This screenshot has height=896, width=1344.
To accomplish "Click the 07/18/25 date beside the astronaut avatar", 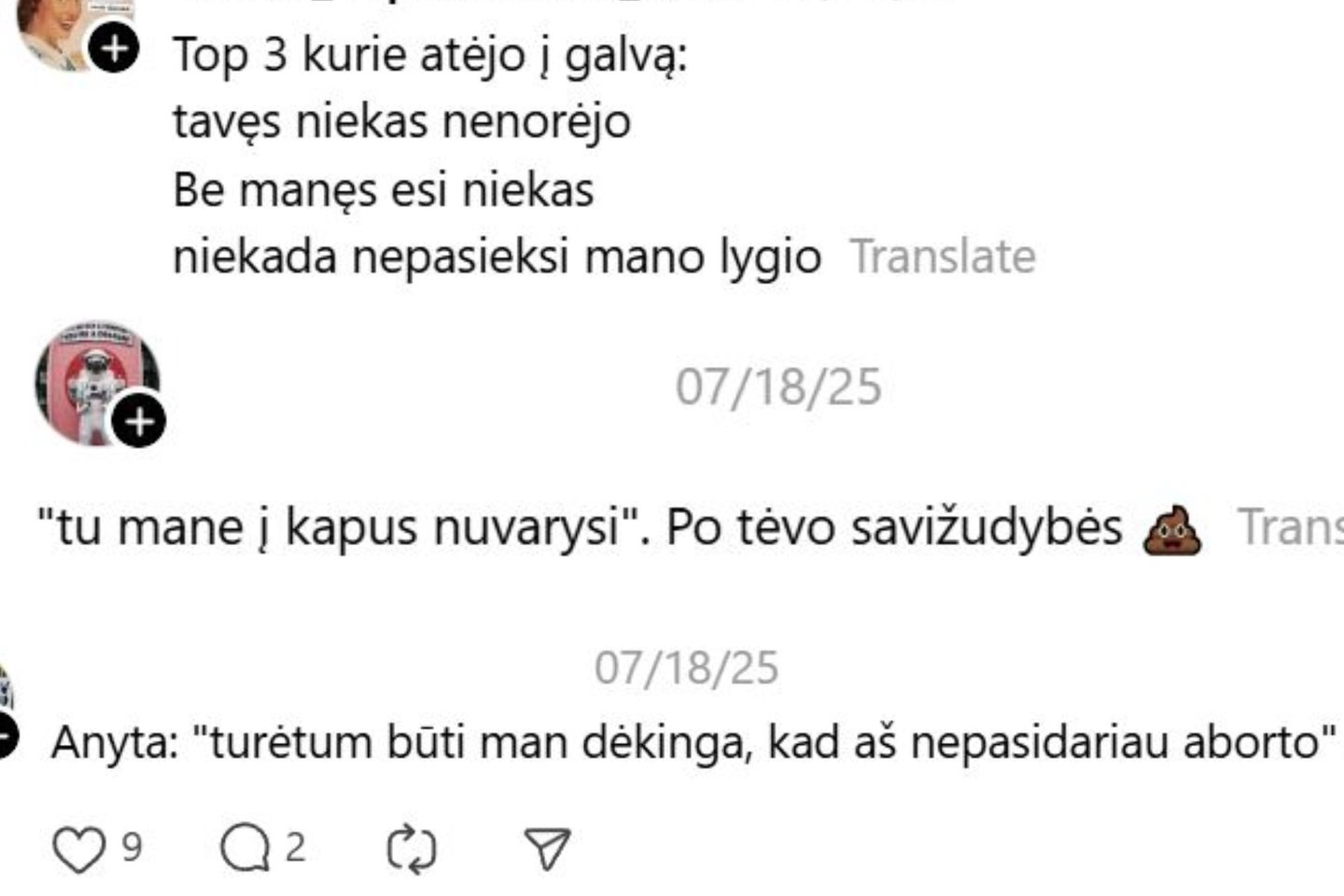I will [x=778, y=386].
